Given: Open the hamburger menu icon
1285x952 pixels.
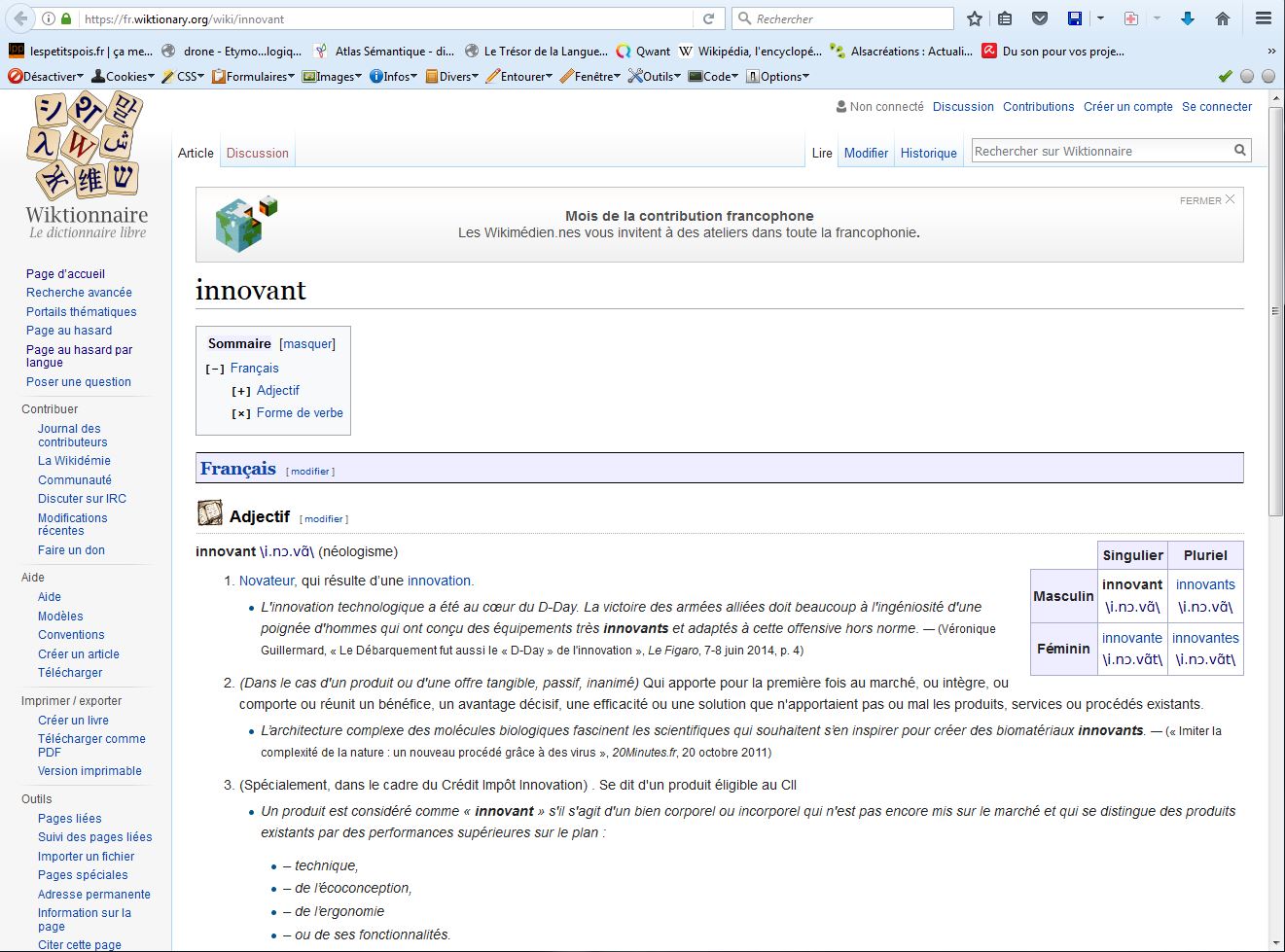Looking at the screenshot, I should [x=1263, y=18].
